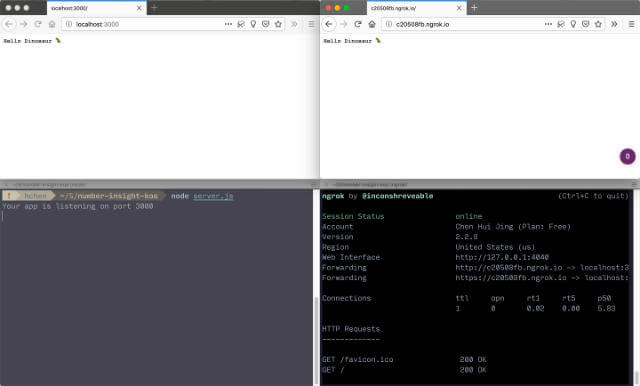
Task: Click the 'Hello Dinosaur' text on localhost page
Action: (32, 41)
